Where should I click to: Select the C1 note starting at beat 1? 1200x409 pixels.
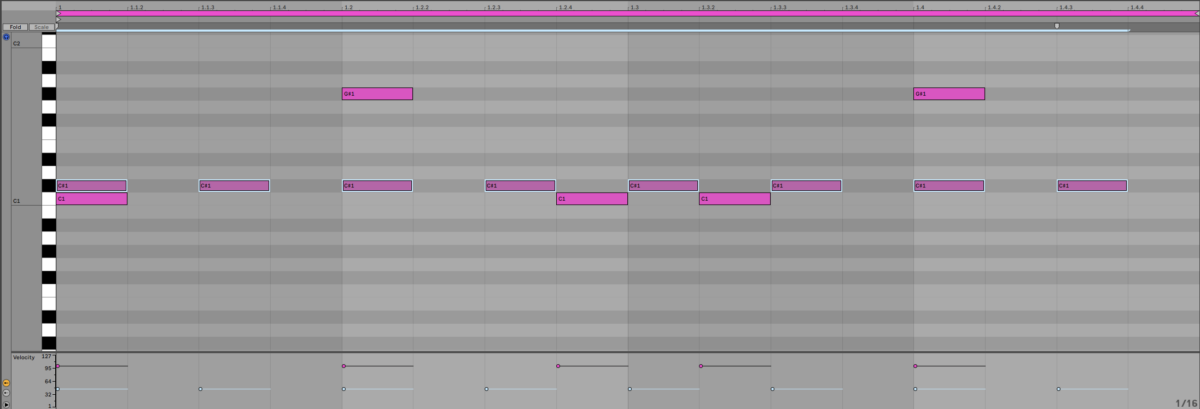tap(92, 199)
